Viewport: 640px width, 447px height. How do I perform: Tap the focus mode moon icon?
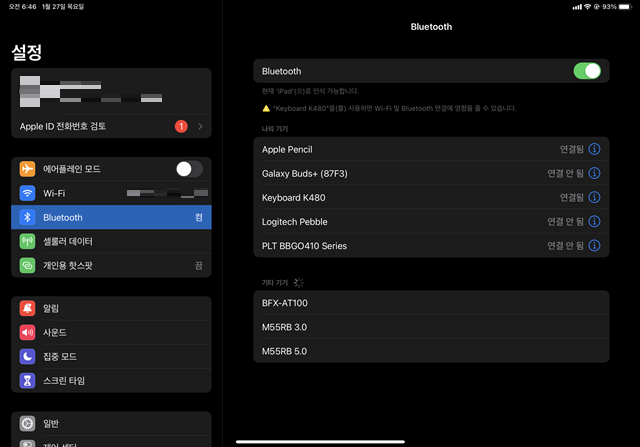[27, 356]
